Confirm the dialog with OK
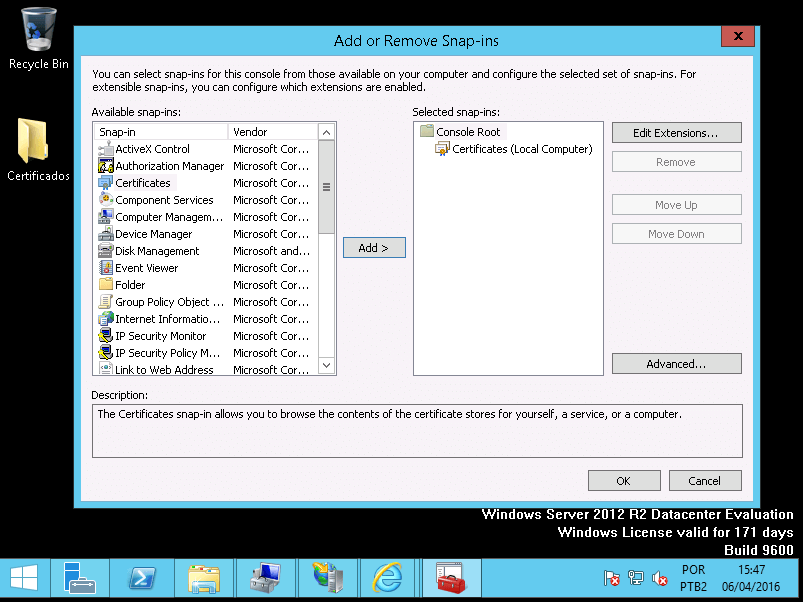 624,481
